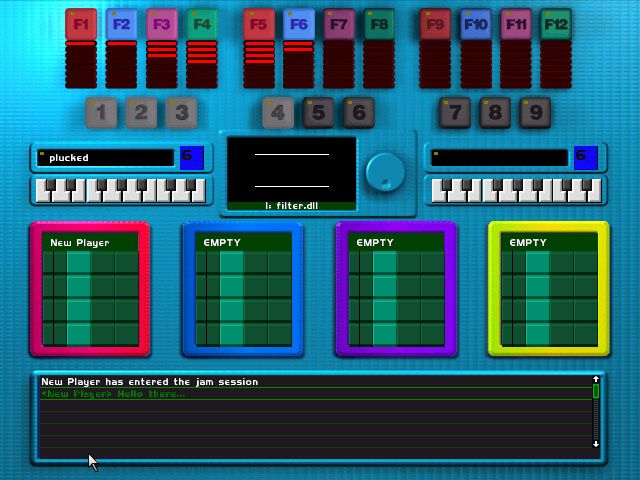Toggle number pad 8
Screen dimensions: 640x480
pyautogui.click(x=495, y=112)
